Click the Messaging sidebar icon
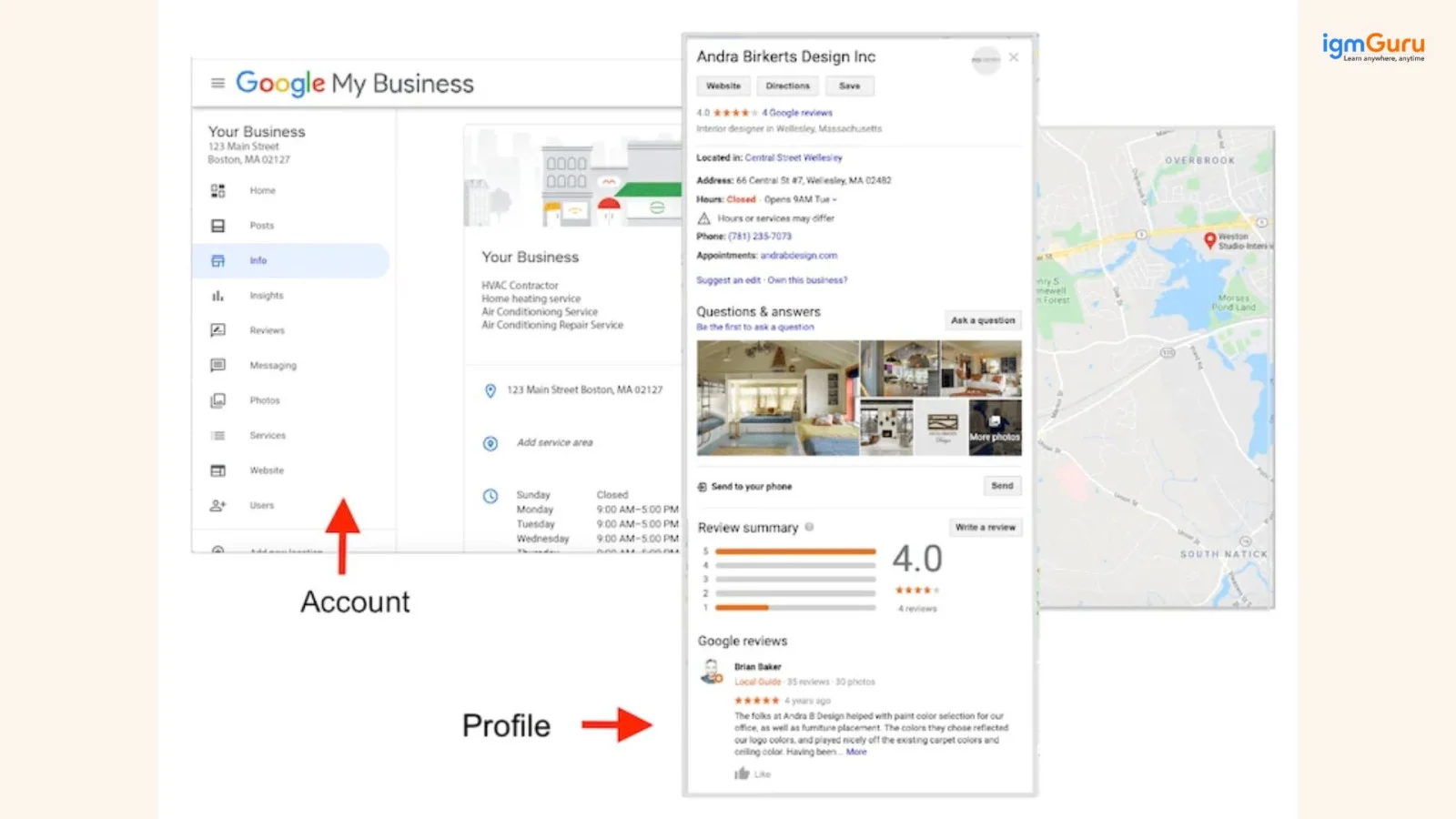The image size is (1456, 819). pos(217,366)
